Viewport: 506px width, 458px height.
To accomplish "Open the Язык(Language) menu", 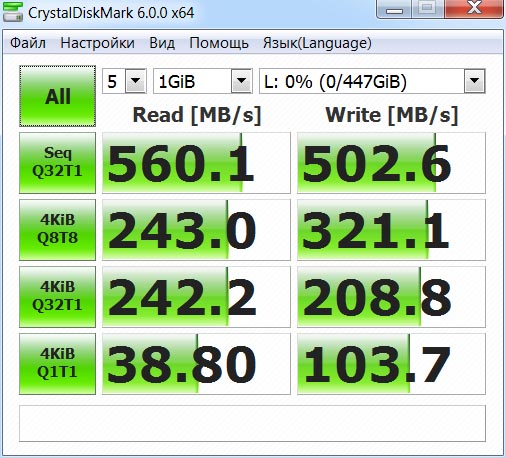I will 317,43.
